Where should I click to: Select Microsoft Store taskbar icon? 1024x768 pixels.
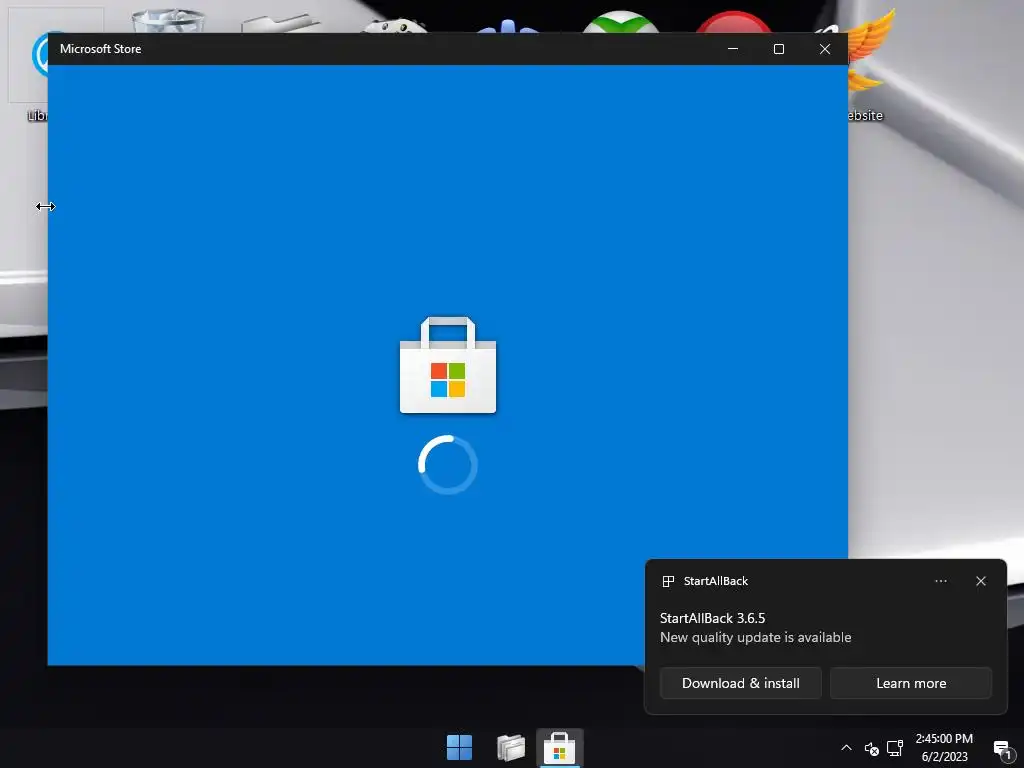(560, 748)
